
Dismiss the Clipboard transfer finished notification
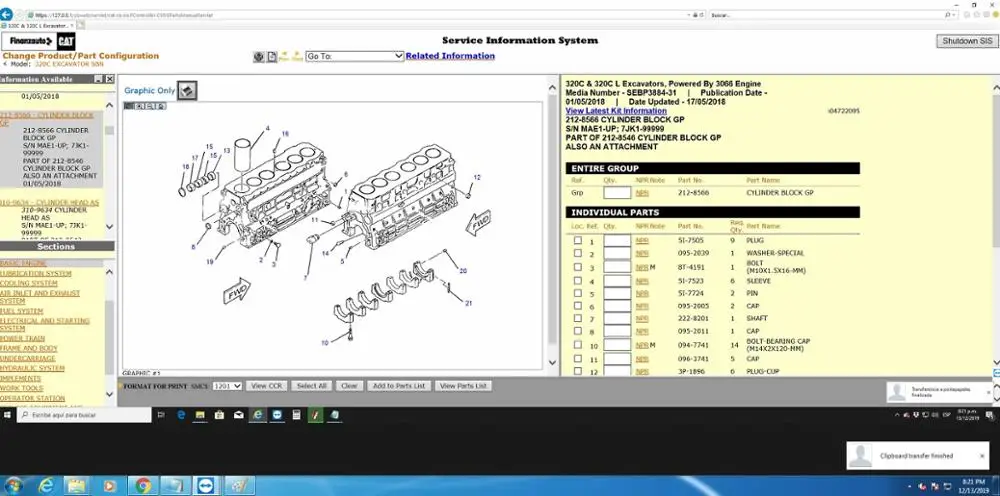[982, 456]
